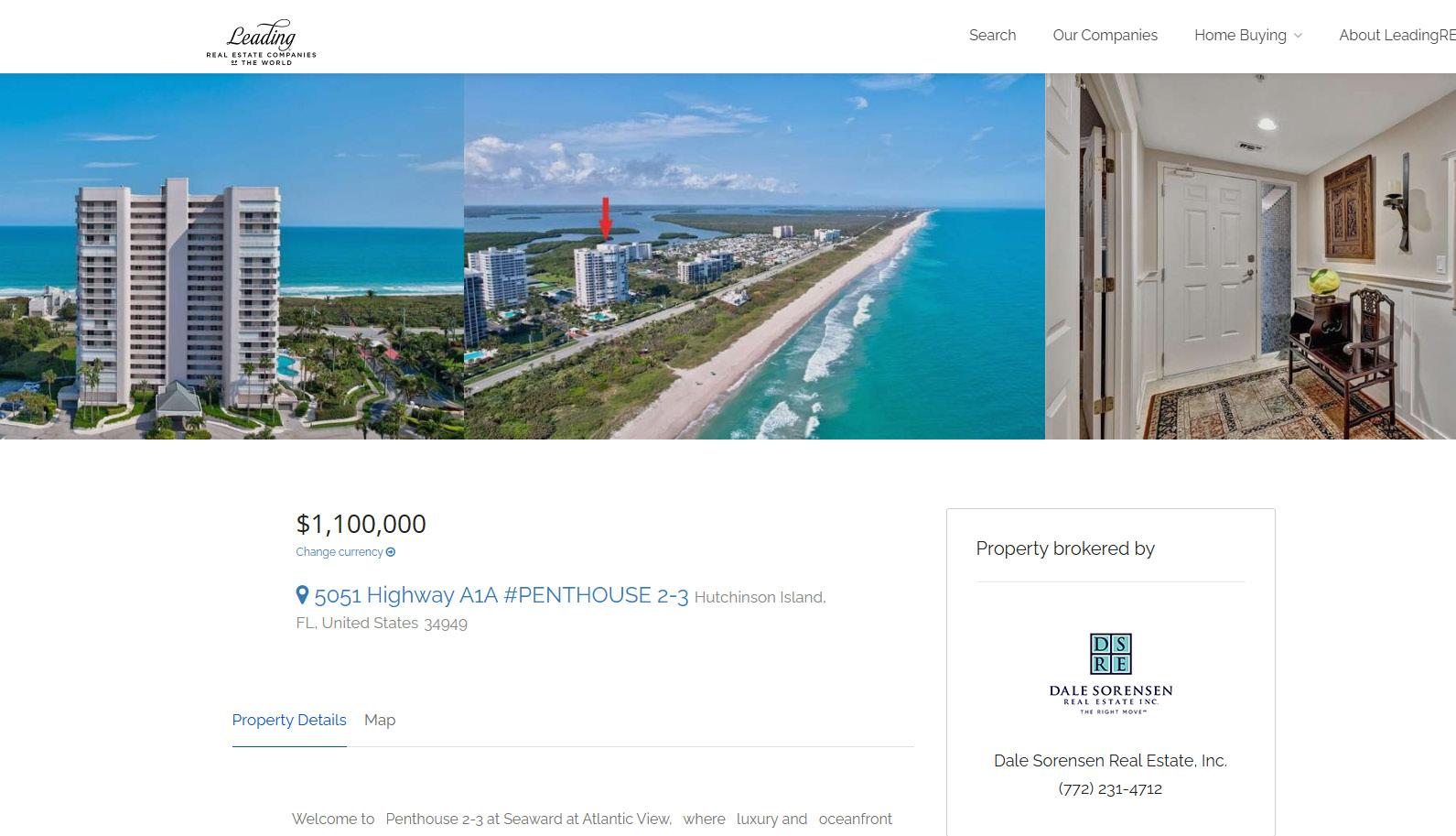The width and height of the screenshot is (1456, 836).
Task: Open the Our Companies menu item
Action: [1105, 35]
